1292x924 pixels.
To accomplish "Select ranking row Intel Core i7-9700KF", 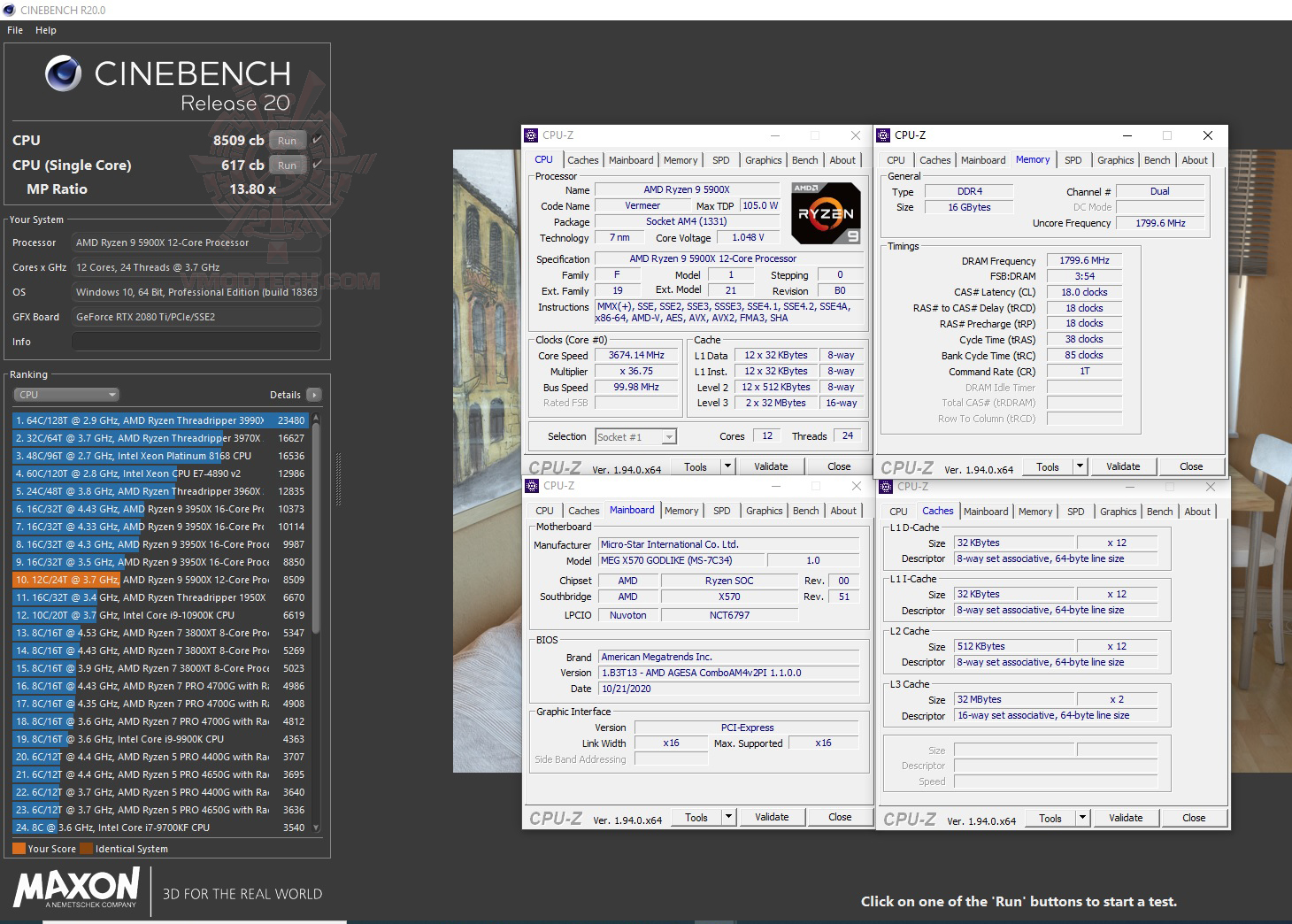I will coord(159,828).
